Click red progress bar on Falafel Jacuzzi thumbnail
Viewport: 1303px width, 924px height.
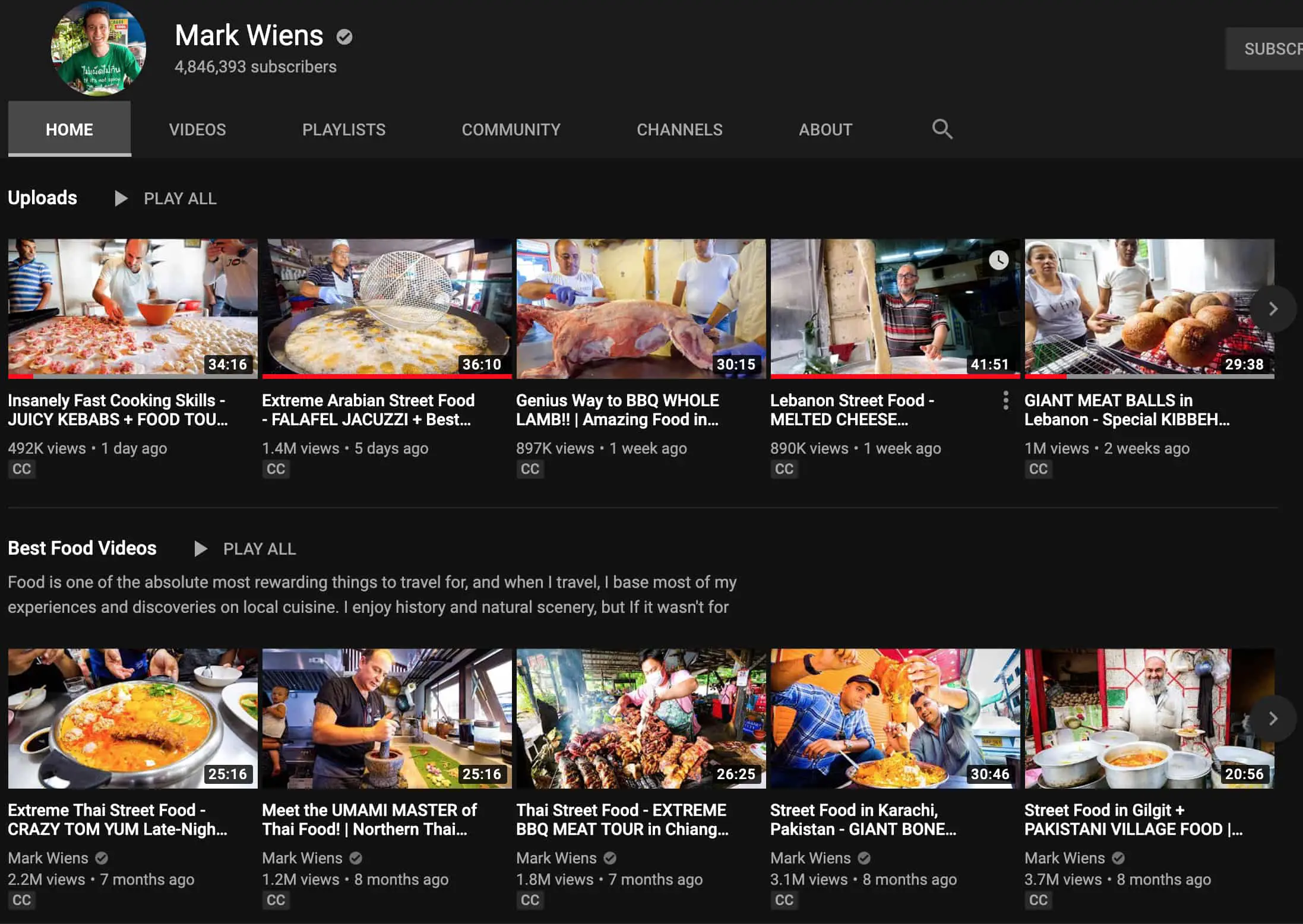pyautogui.click(x=387, y=376)
